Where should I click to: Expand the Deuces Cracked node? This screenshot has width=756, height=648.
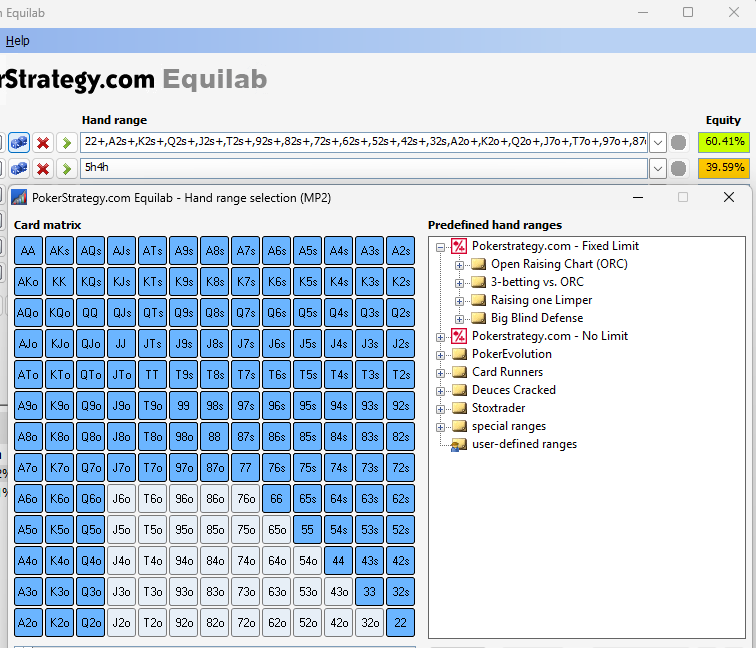coord(440,391)
